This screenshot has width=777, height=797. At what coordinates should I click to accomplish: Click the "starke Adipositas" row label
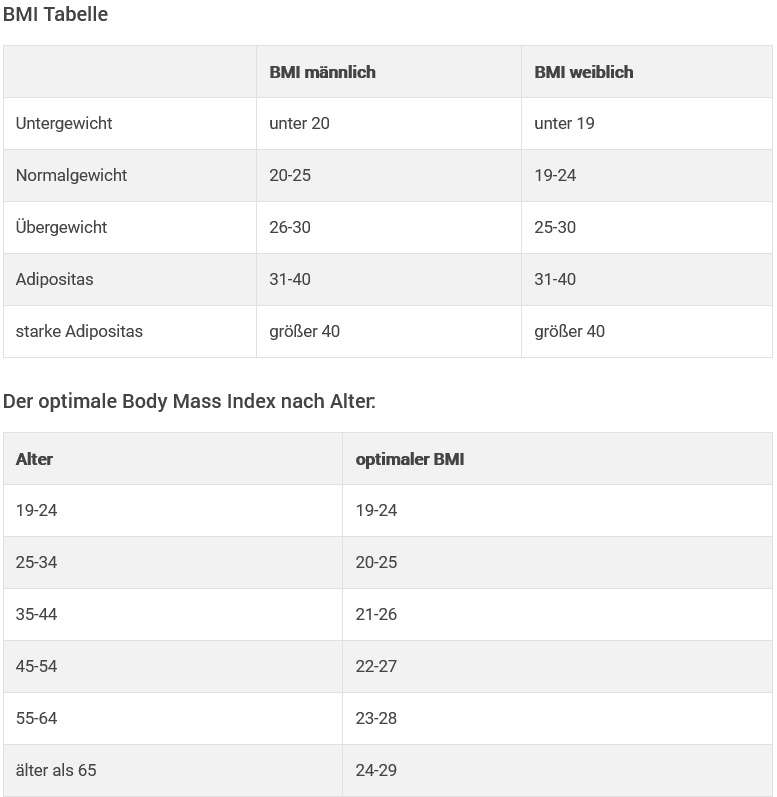79,332
